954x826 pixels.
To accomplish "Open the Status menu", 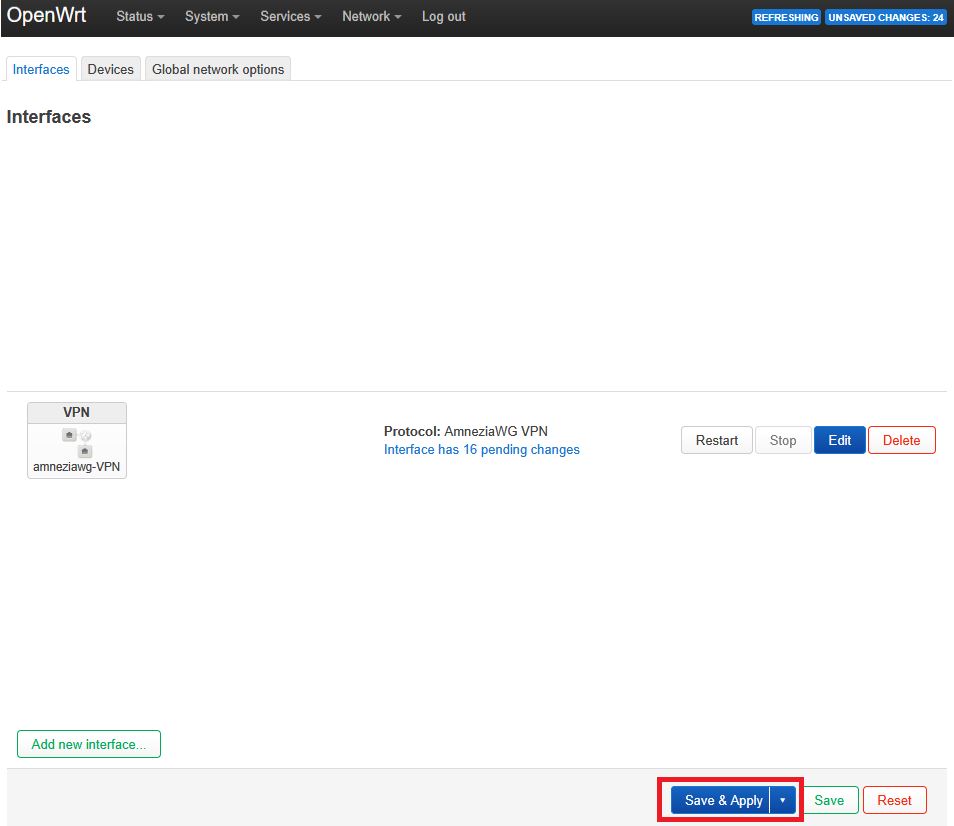I will pyautogui.click(x=140, y=17).
